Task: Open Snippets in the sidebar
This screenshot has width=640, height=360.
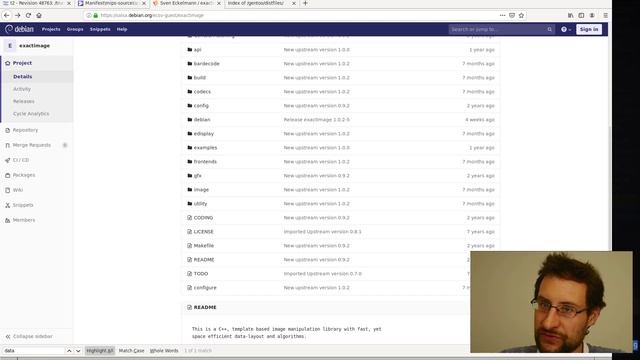Action: pos(23,205)
